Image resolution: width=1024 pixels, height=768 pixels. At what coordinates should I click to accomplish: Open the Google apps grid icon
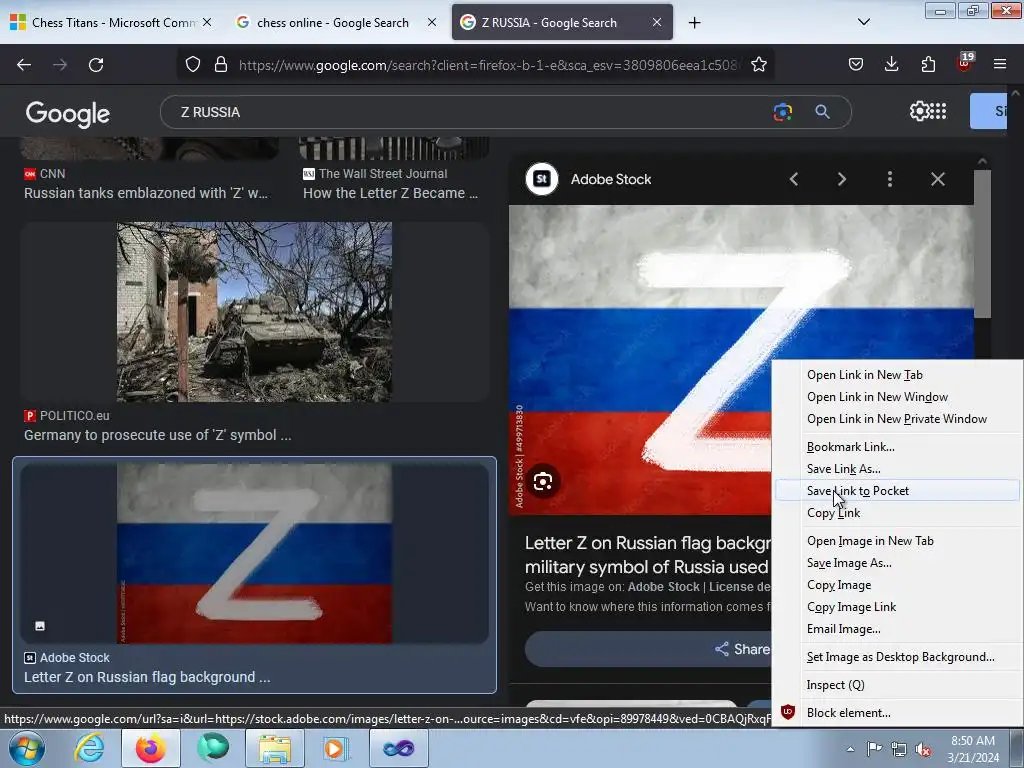click(938, 111)
